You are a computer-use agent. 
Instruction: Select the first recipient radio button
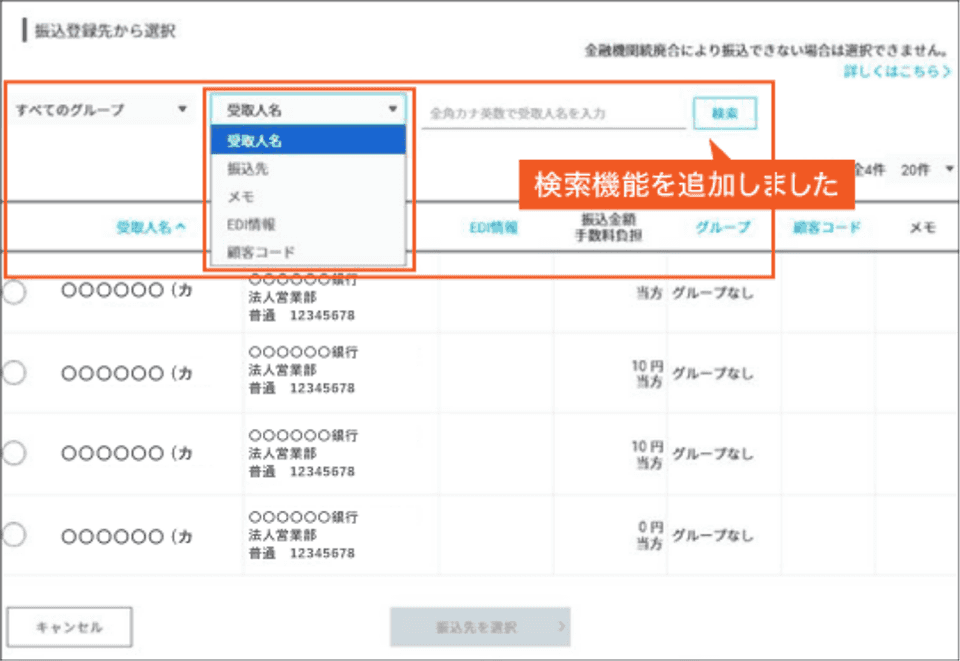14,292
